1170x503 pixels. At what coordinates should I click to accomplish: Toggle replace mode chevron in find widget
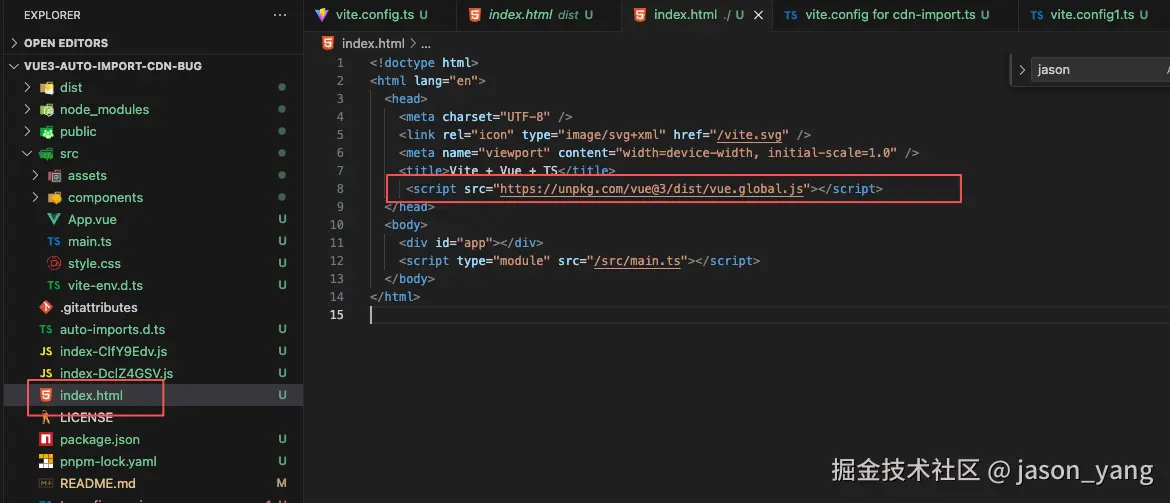tap(1022, 70)
